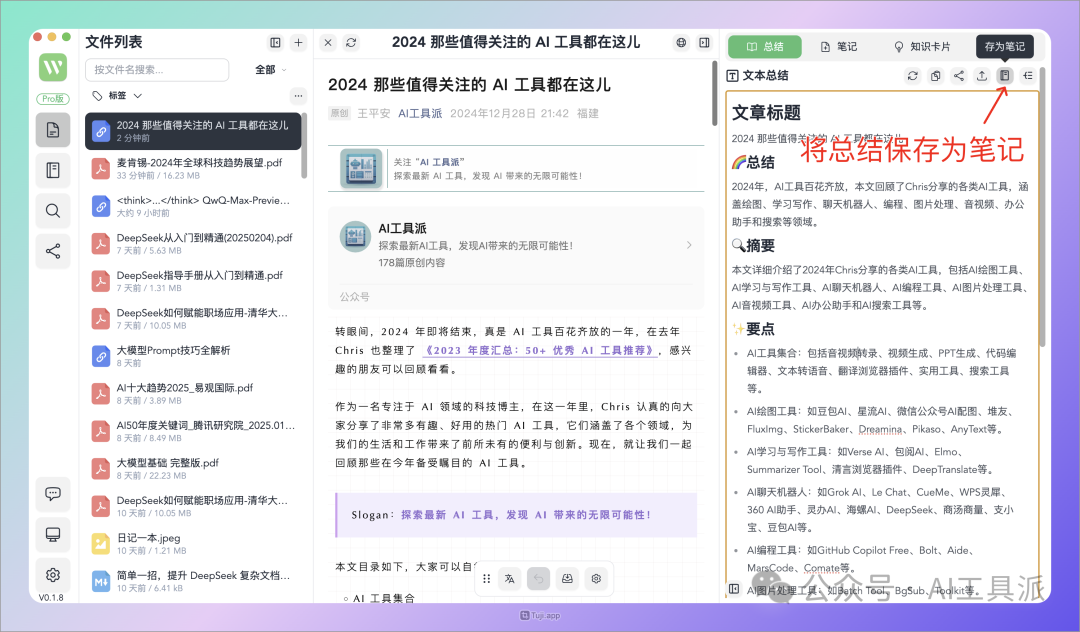Image resolution: width=1080 pixels, height=632 pixels.
Task: Add a new file with plus button
Action: (298, 43)
